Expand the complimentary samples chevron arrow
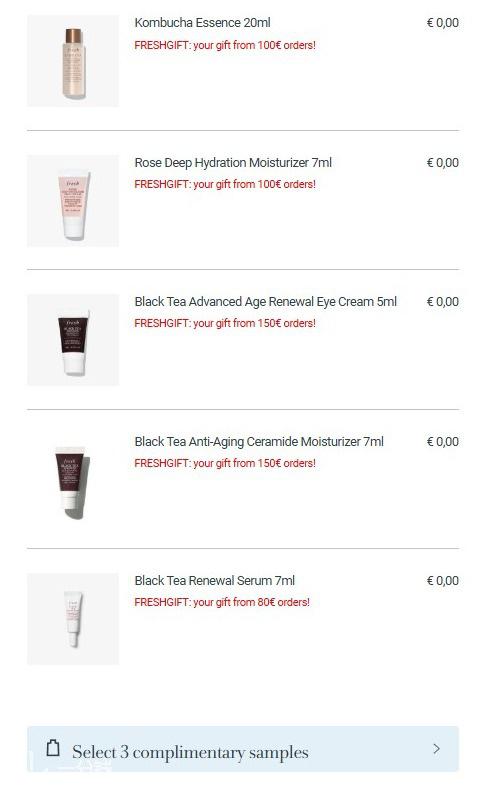This screenshot has width=493, height=791. tap(436, 749)
